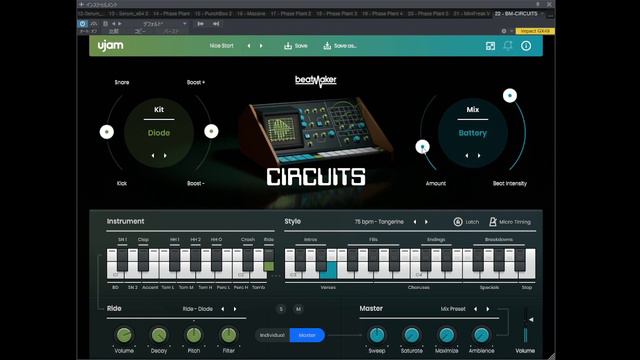This screenshot has height=360, width=640.
Task: Click the Diode kit name
Action: point(159,133)
